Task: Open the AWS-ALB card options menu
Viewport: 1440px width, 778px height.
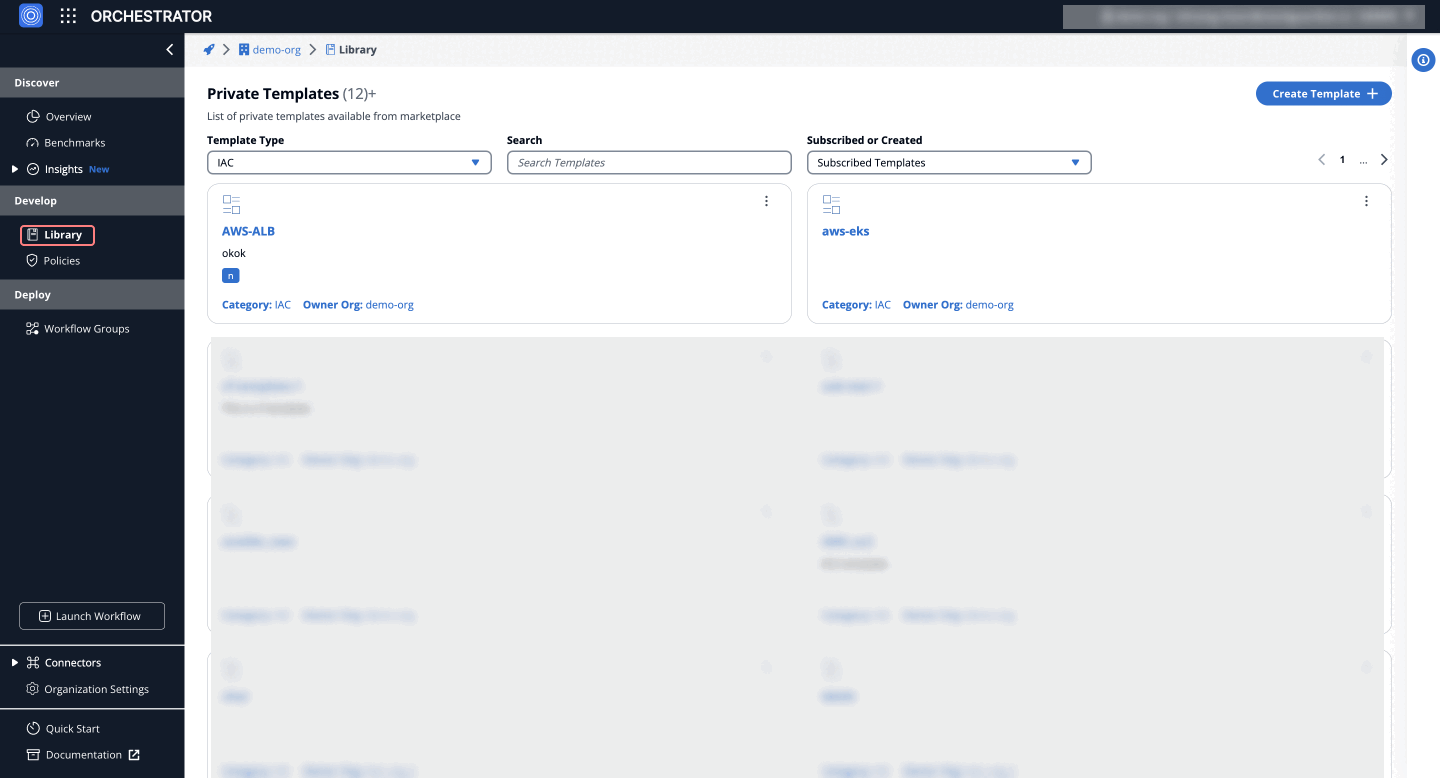Action: [767, 201]
